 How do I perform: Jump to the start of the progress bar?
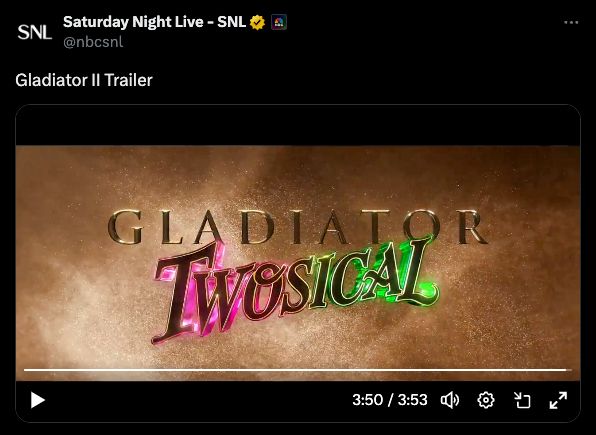click(24, 370)
